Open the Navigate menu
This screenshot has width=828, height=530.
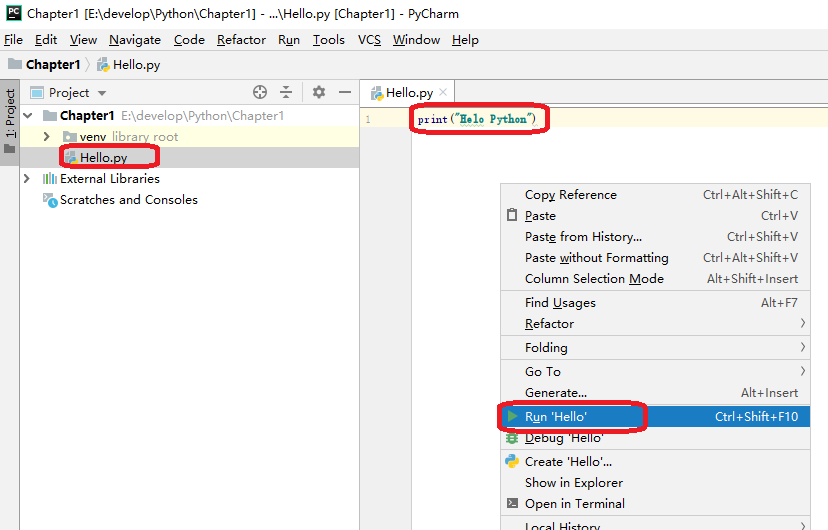pos(135,40)
